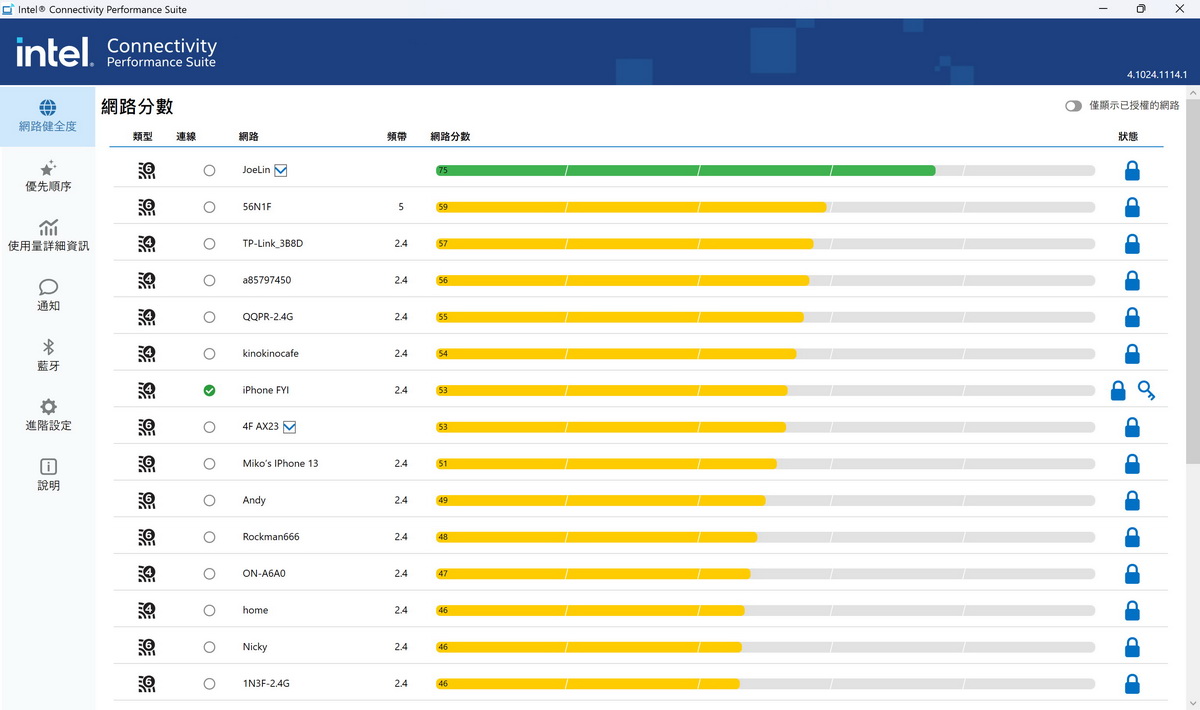1200x710 pixels.
Task: Click the green score bar for JoeLin
Action: [x=685, y=171]
